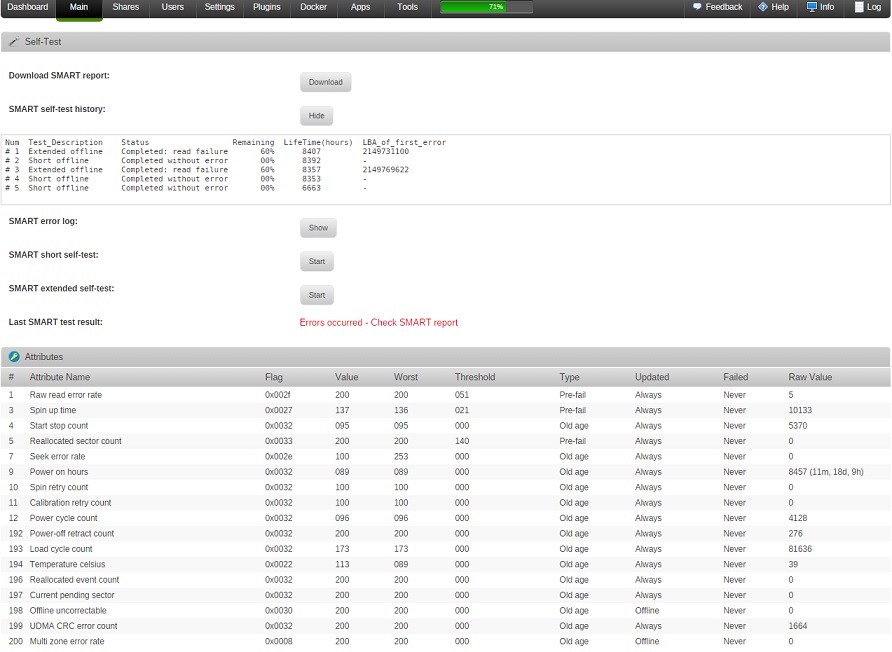Select the 'Current pending sector' attribute
Image resolution: width=892 pixels, height=652 pixels.
point(72,595)
